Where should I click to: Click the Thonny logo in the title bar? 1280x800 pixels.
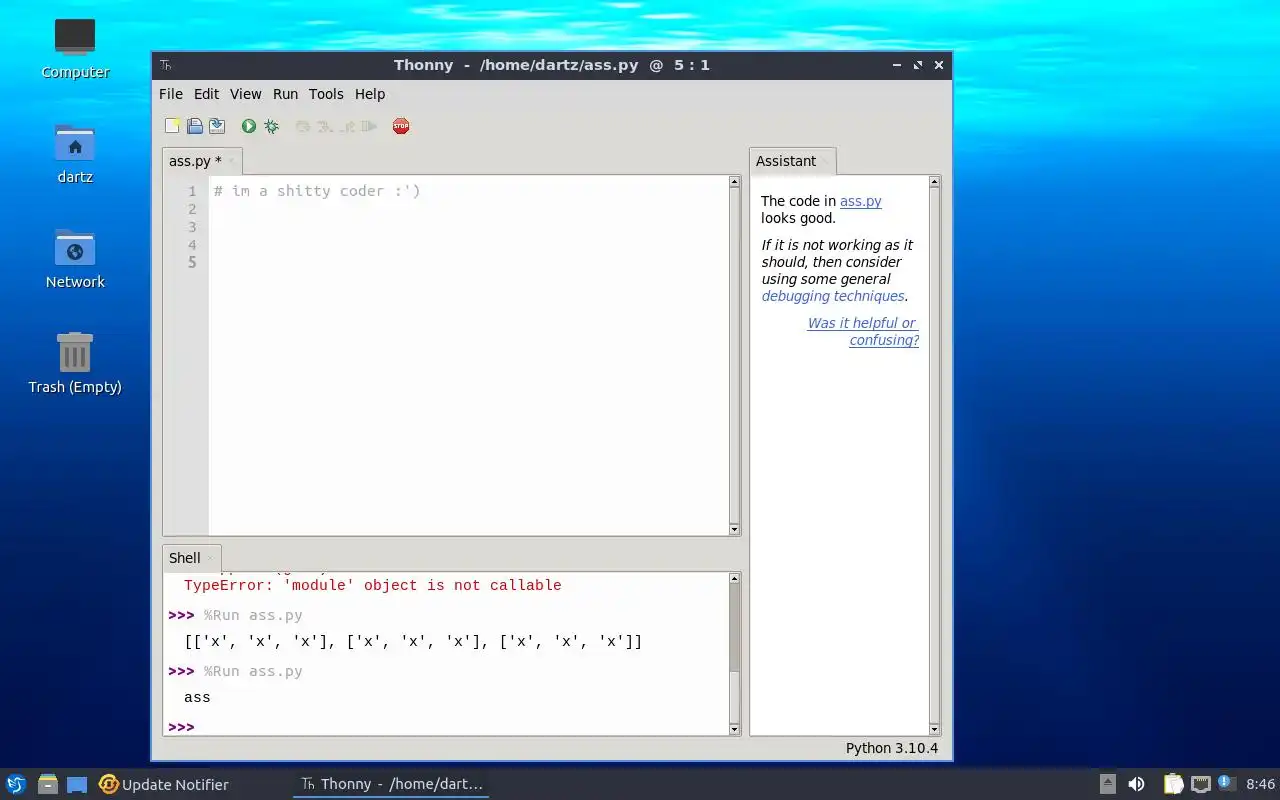pos(166,65)
